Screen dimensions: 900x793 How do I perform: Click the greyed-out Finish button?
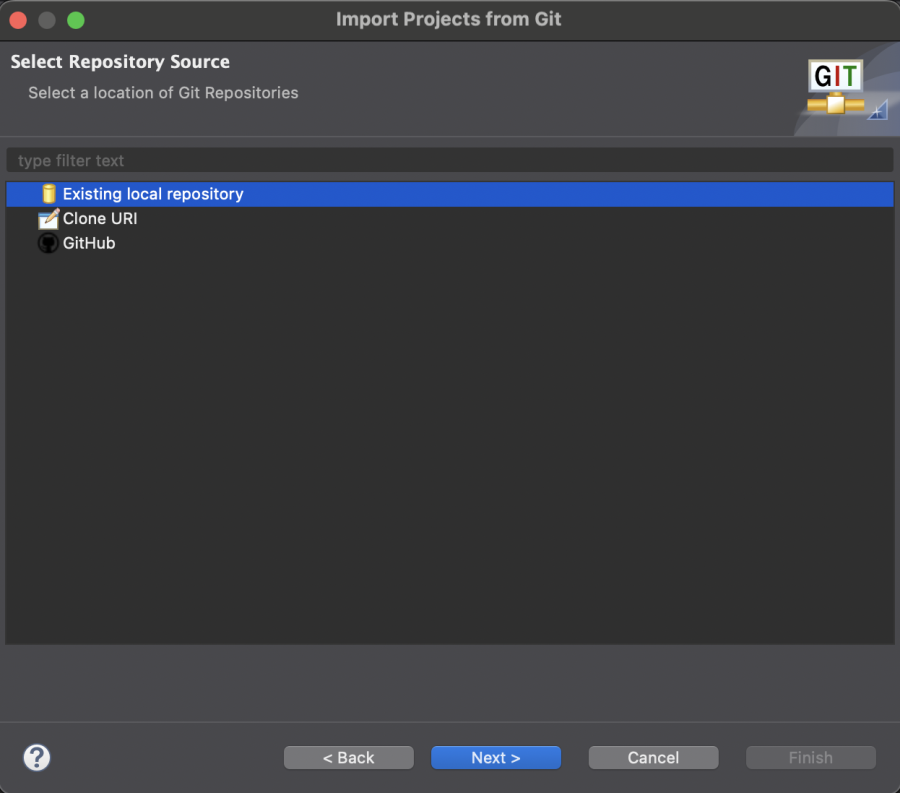(810, 758)
